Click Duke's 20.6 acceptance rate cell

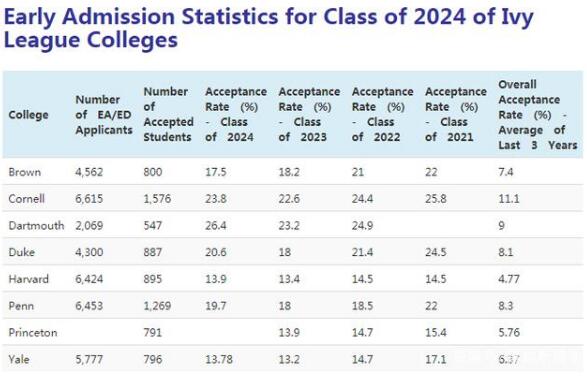[x=216, y=252]
